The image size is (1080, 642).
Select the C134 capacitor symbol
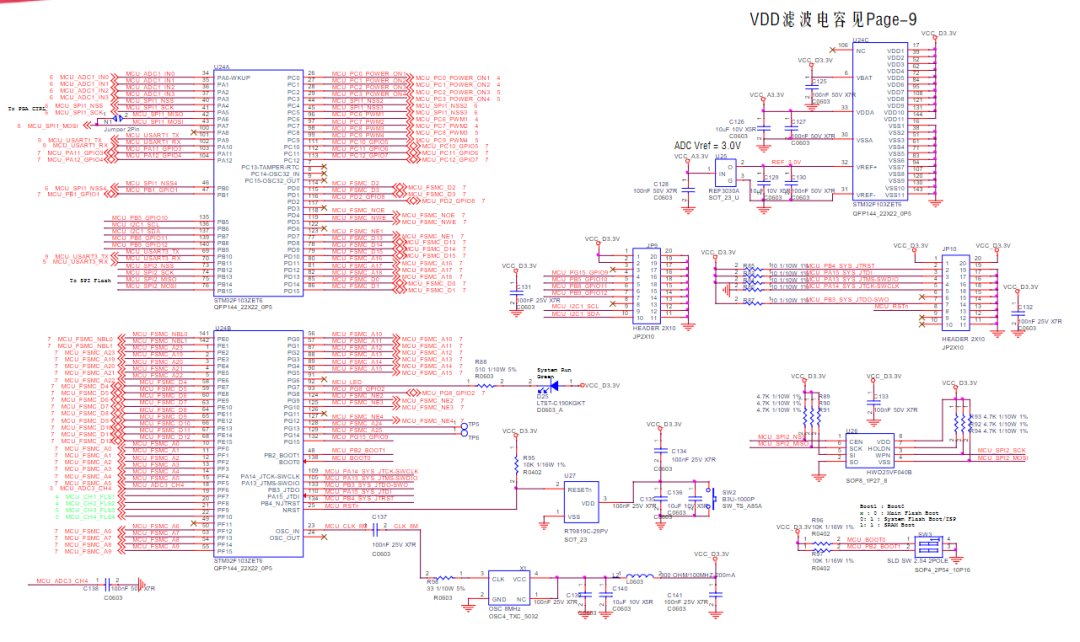[661, 451]
